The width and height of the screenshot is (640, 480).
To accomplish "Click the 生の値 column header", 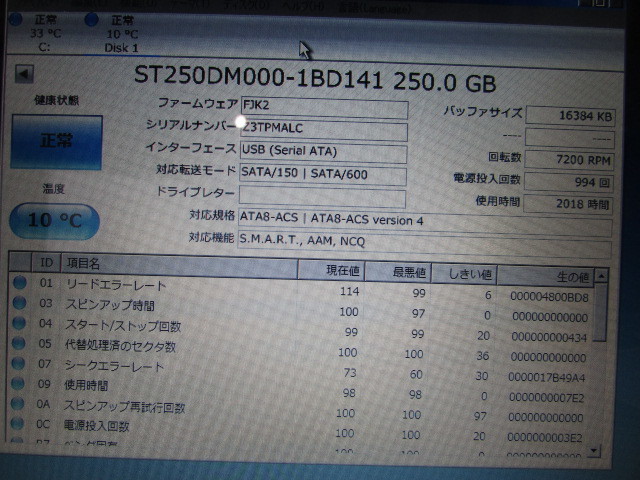I will (x=546, y=277).
